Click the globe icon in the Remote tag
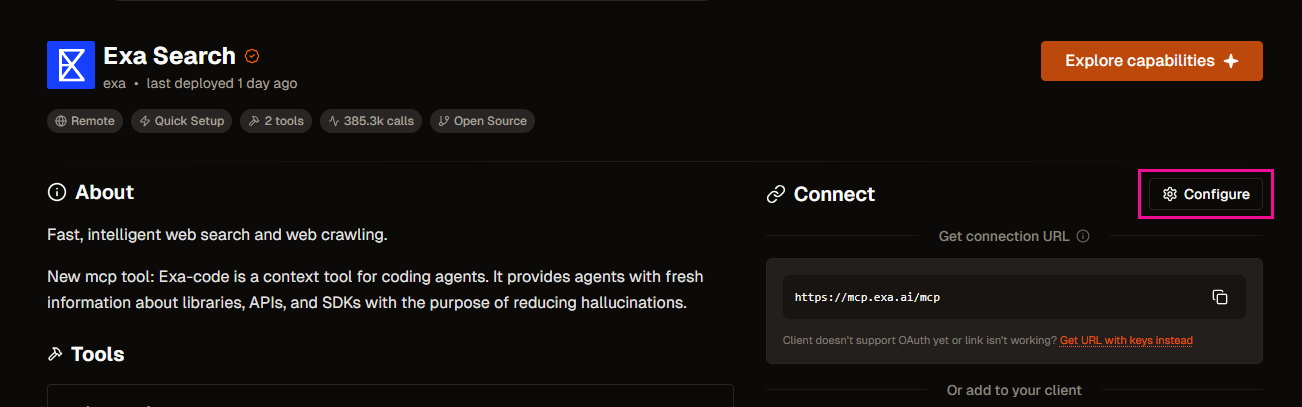 coord(62,121)
